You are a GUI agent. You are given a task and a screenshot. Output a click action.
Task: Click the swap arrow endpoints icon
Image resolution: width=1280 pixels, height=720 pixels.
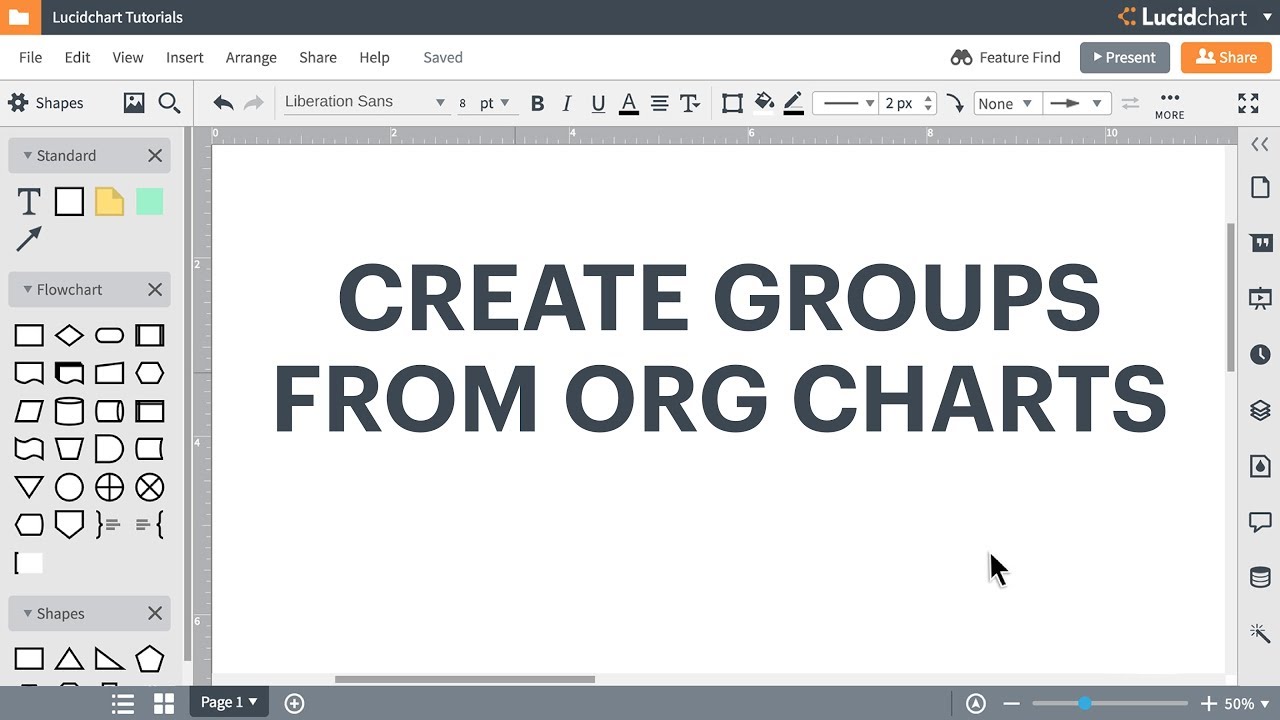[1130, 103]
